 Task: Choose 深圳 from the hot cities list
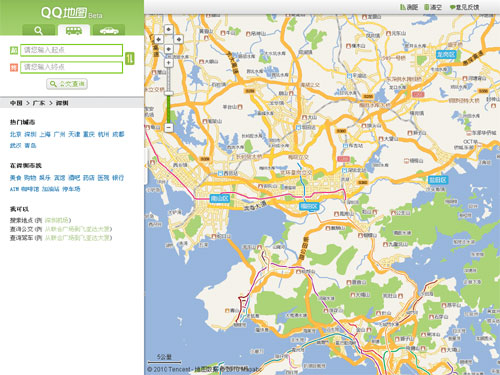30,134
